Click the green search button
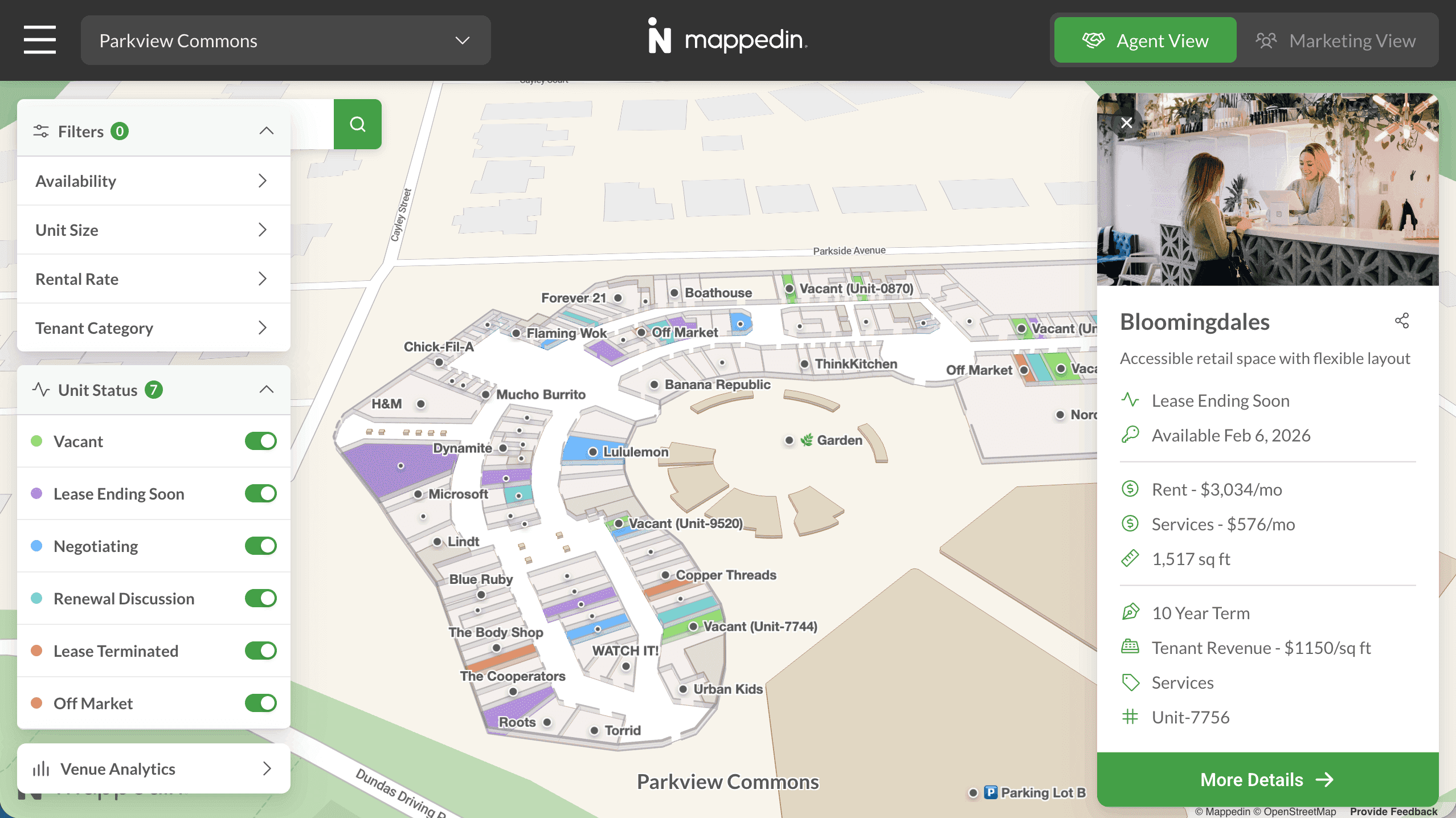The image size is (1456, 818). point(358,124)
